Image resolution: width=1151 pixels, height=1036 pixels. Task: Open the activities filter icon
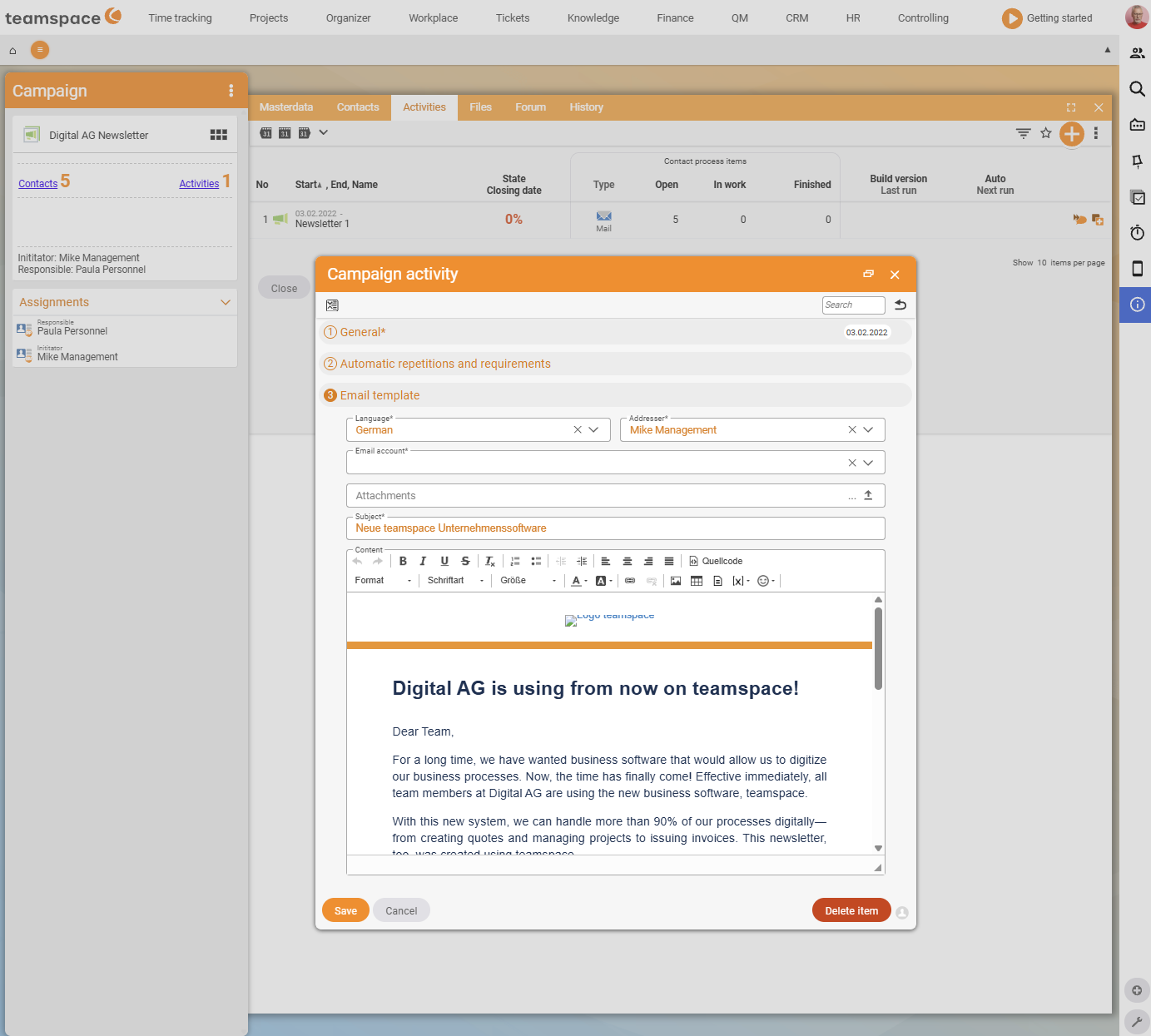click(1024, 133)
